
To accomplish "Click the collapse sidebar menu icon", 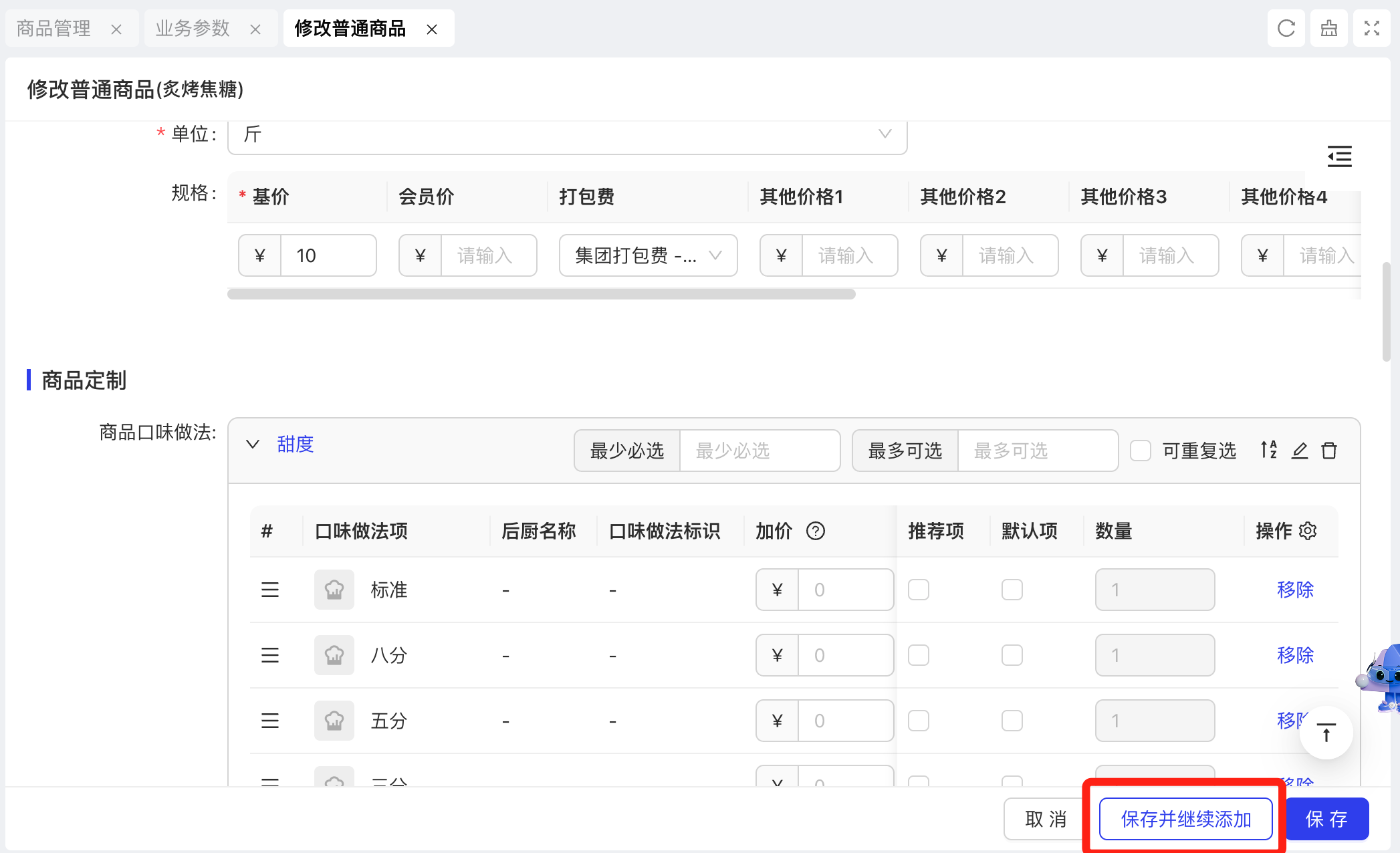I will point(1339,156).
